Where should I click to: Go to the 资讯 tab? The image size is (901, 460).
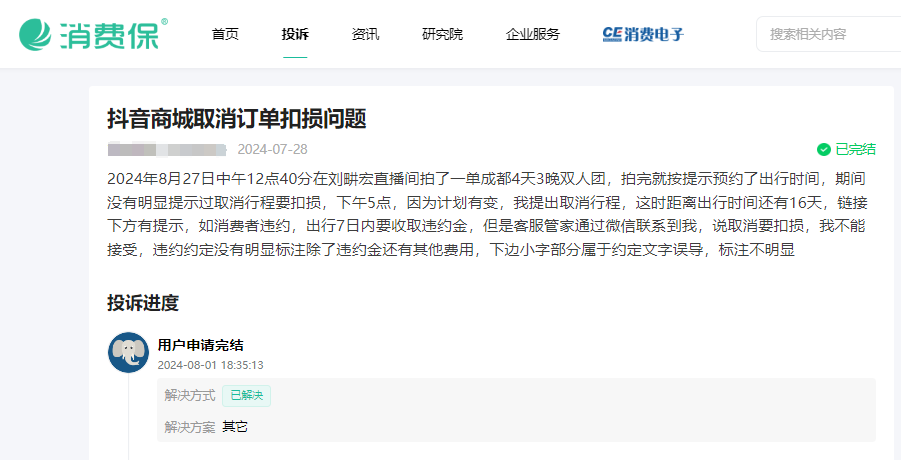point(365,34)
